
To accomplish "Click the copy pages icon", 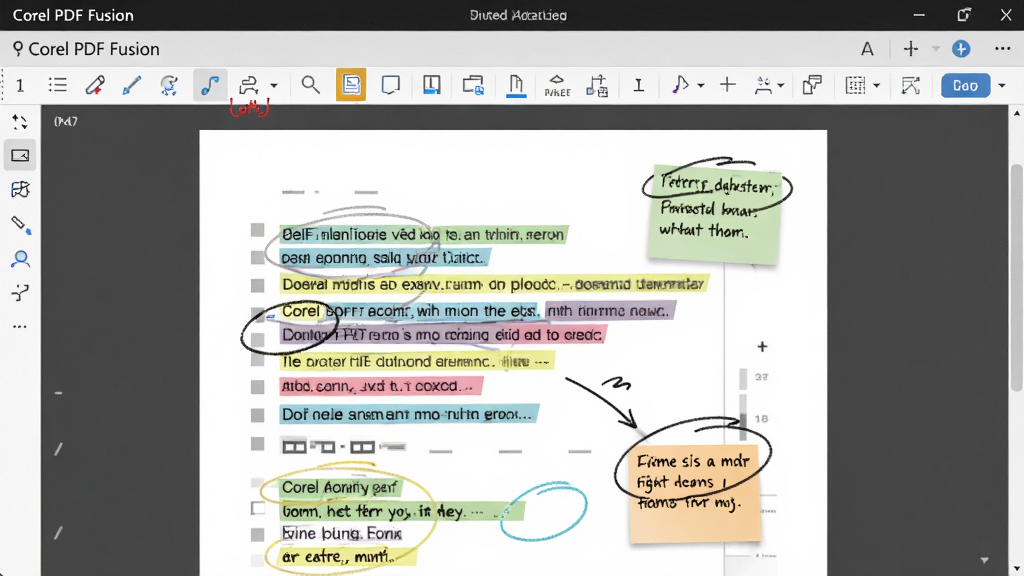I will click(812, 85).
